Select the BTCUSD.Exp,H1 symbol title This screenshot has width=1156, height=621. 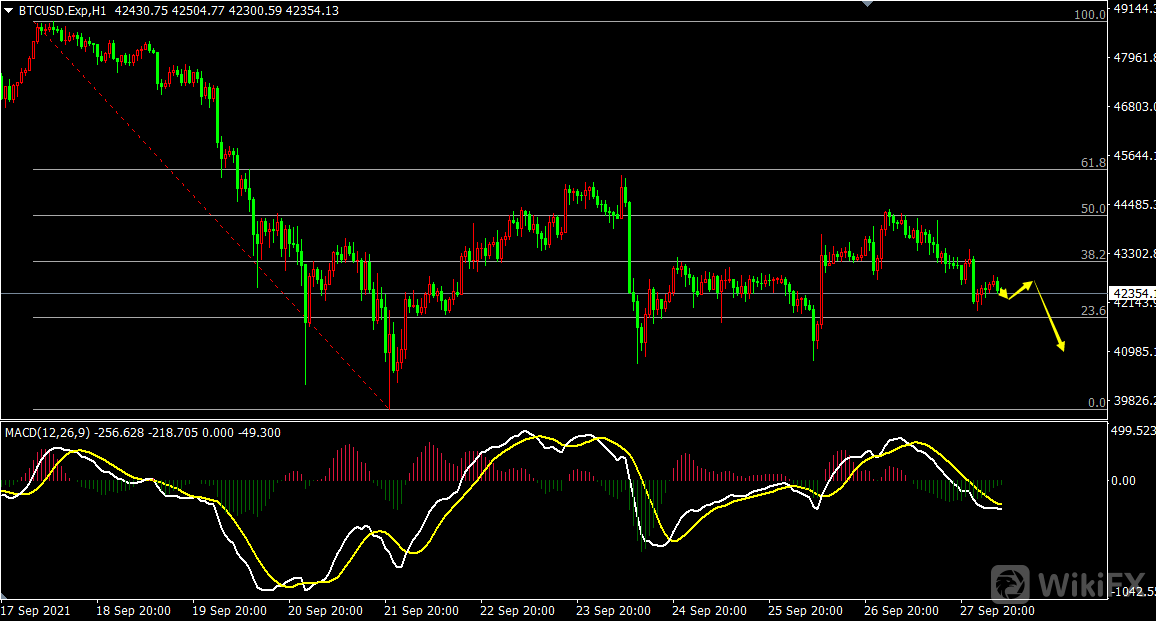(x=63, y=10)
